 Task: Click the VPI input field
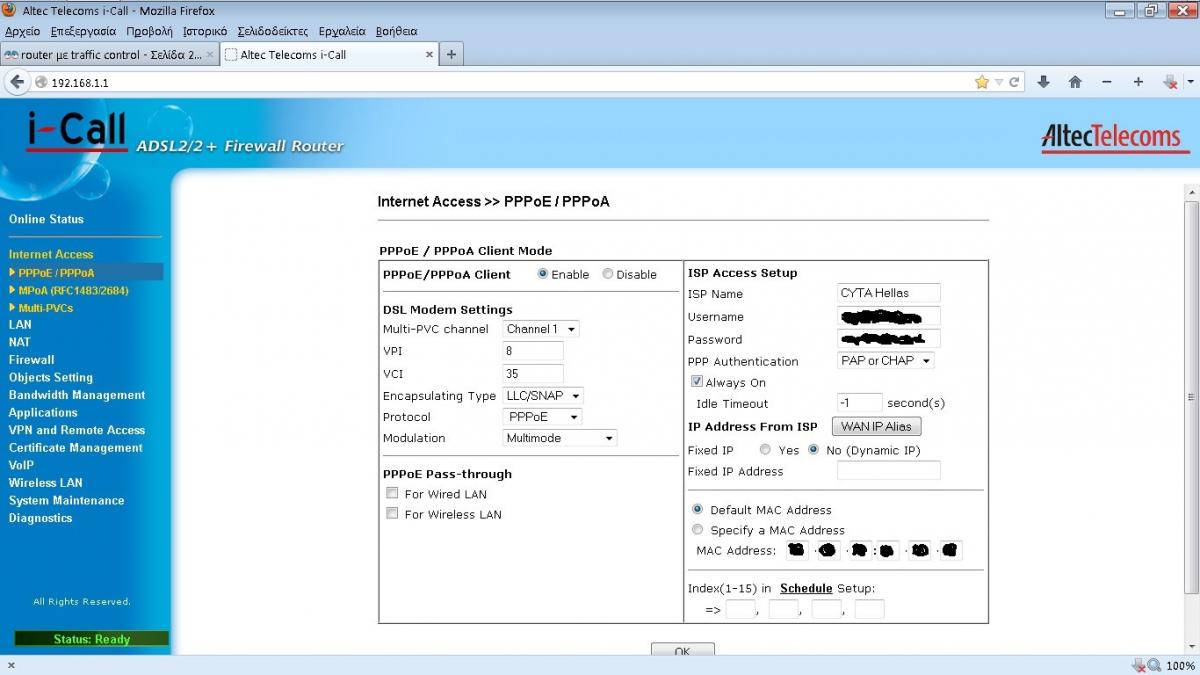point(533,351)
